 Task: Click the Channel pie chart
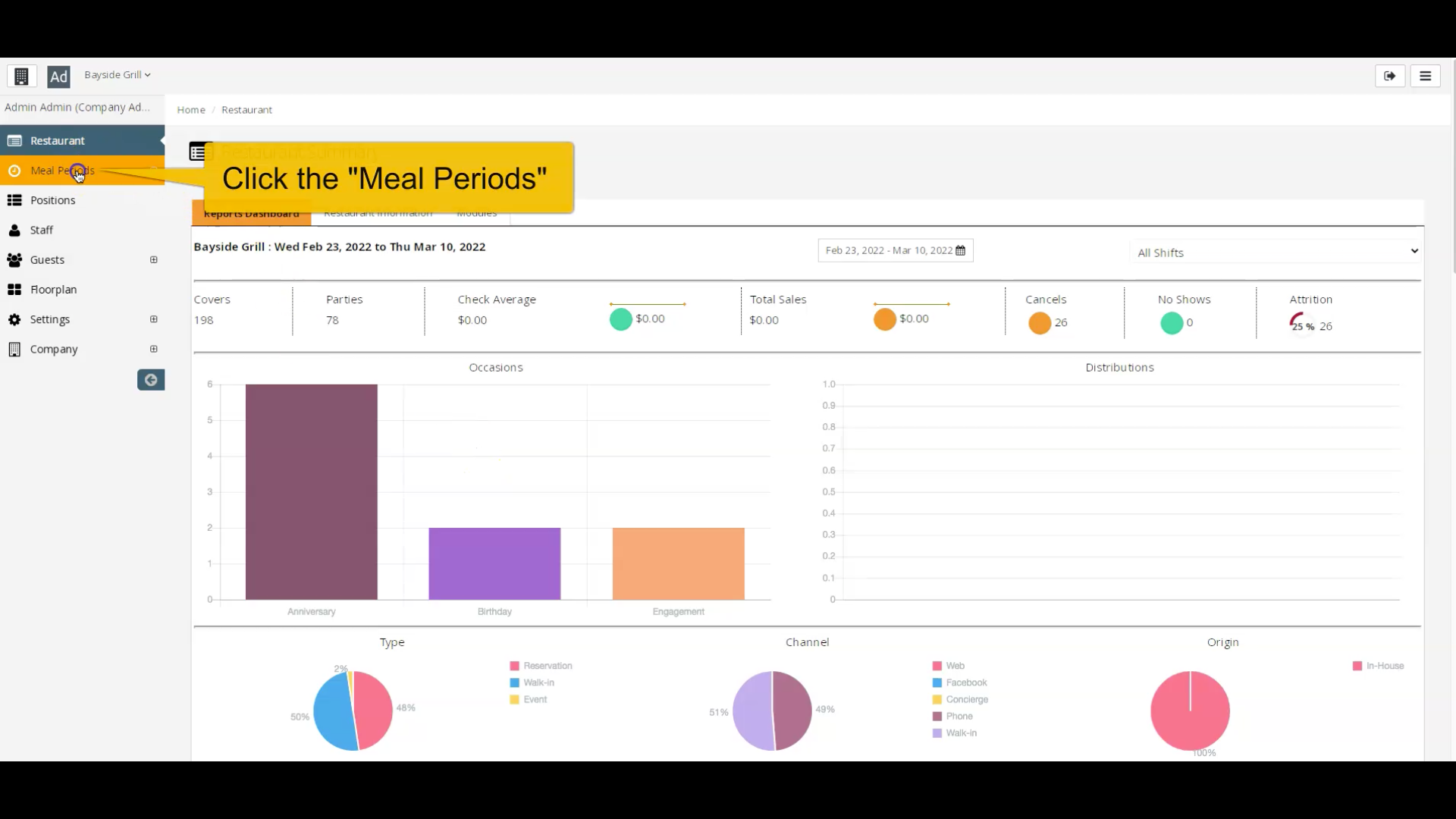(x=772, y=711)
